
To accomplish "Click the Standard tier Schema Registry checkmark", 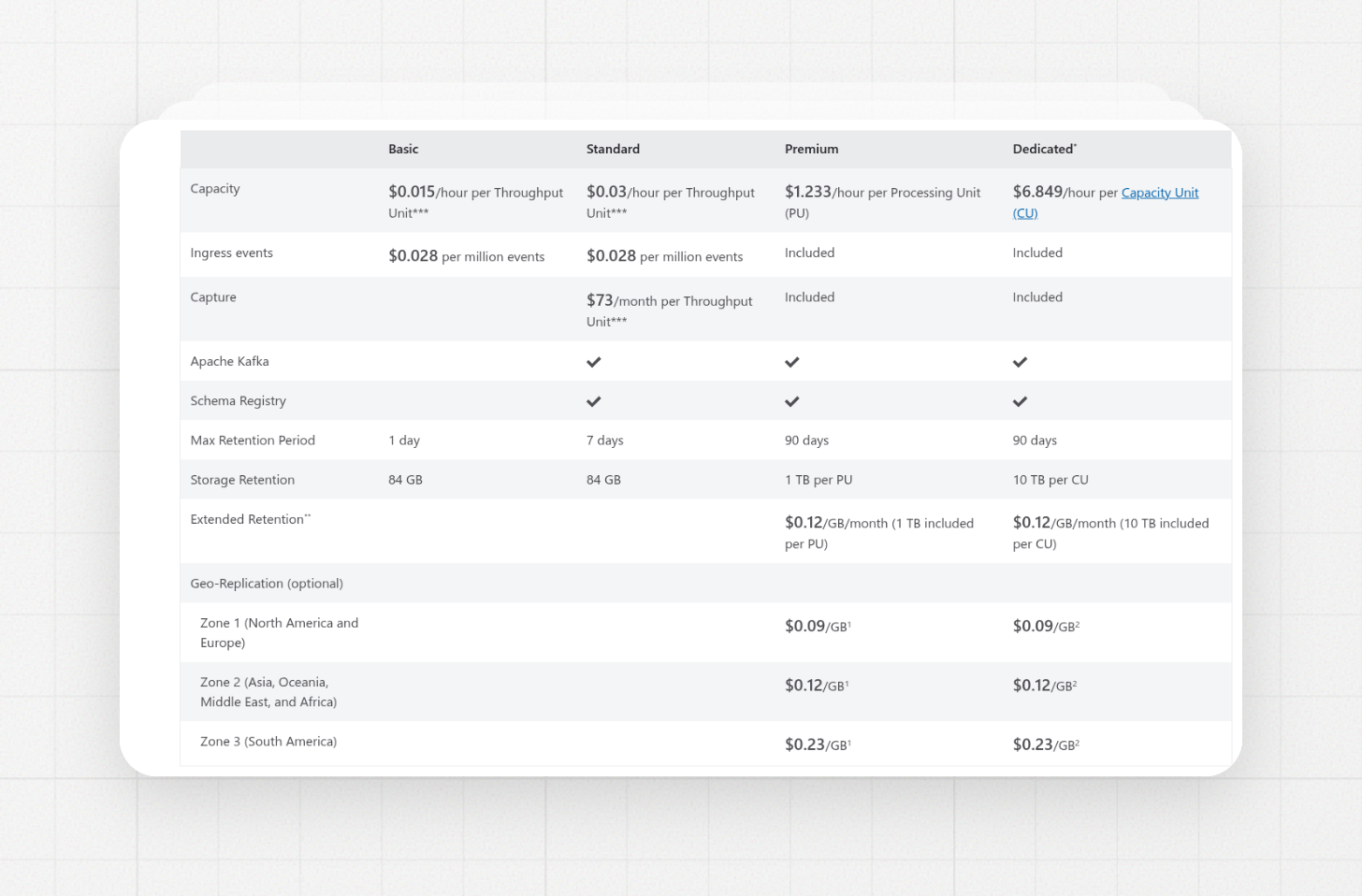I will [x=594, y=401].
